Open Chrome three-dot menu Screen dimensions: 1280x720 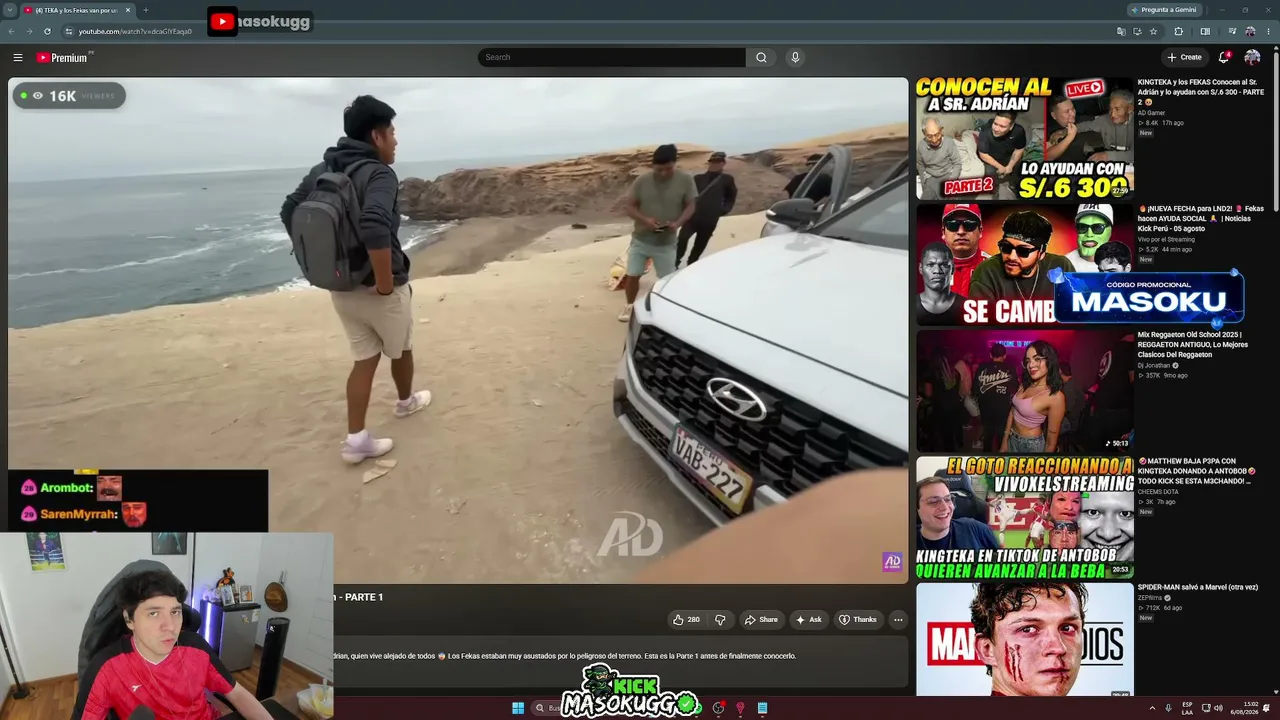click(1268, 31)
